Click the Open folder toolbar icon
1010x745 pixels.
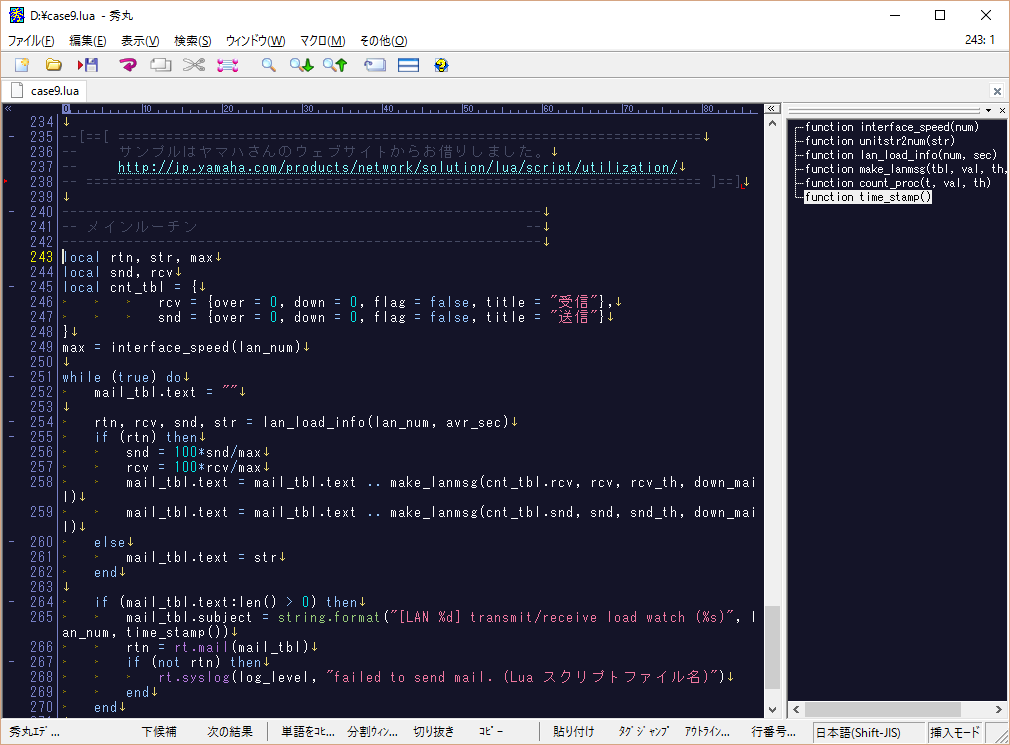click(x=54, y=65)
